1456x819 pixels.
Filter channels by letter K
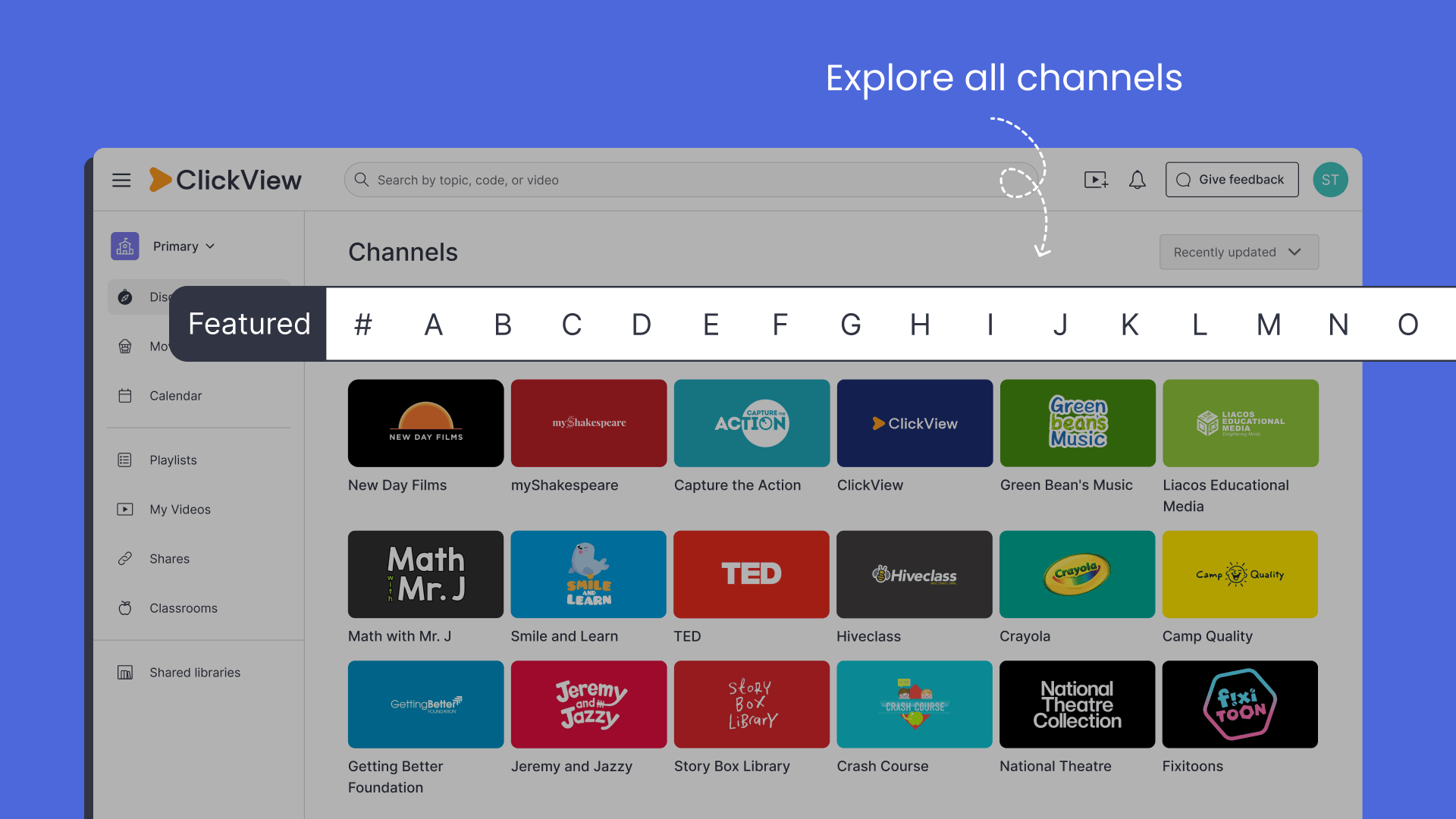(1130, 325)
